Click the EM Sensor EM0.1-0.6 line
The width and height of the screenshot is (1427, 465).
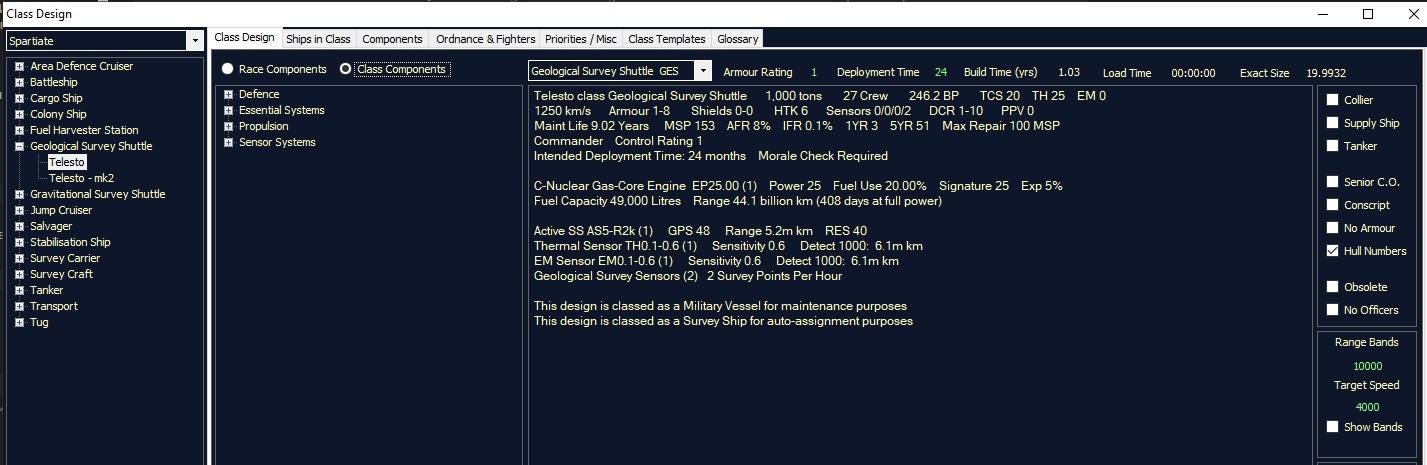coord(716,261)
